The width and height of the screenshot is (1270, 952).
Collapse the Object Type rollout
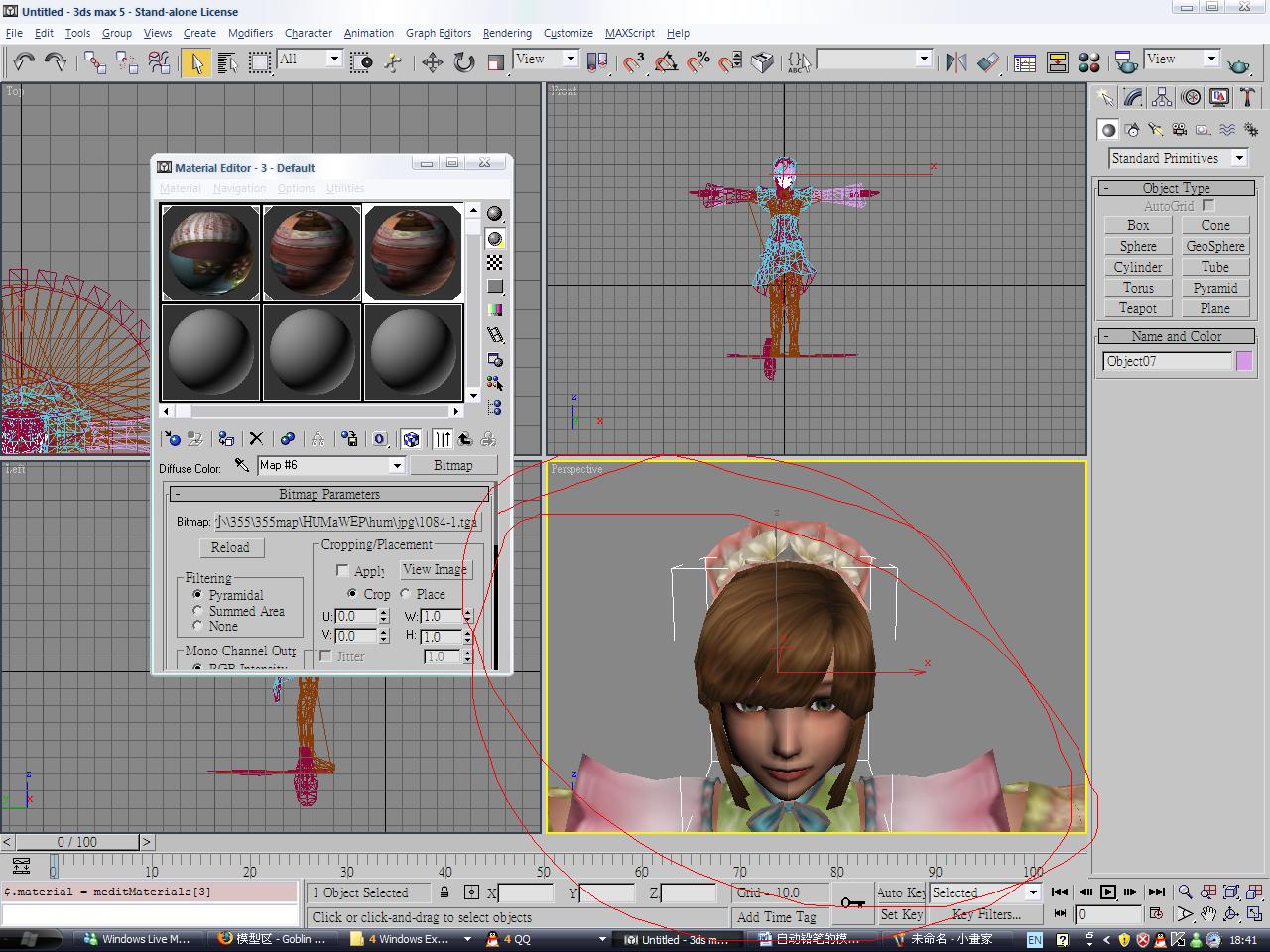coord(1176,188)
